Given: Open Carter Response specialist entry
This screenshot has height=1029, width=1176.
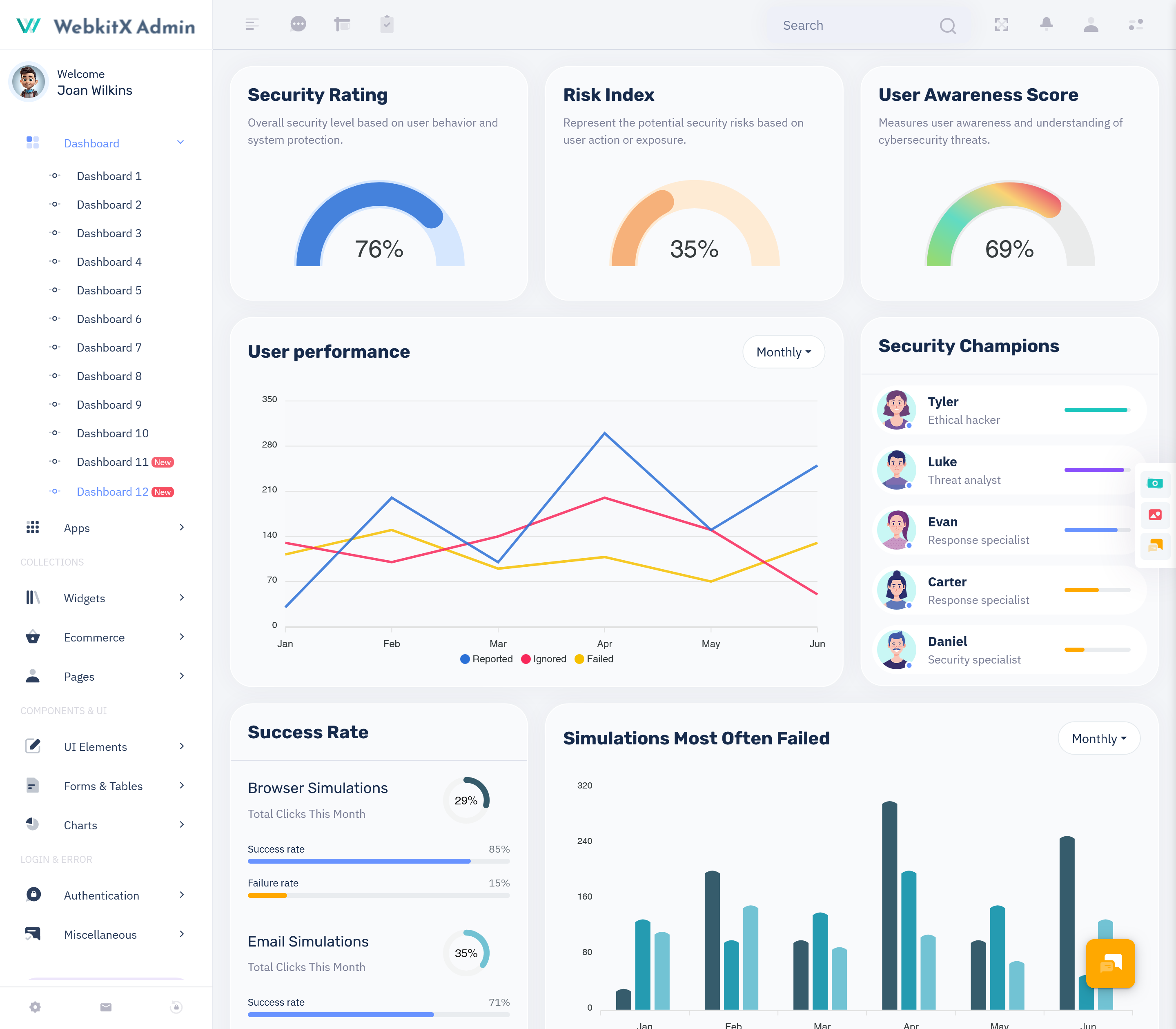Looking at the screenshot, I should (1009, 590).
